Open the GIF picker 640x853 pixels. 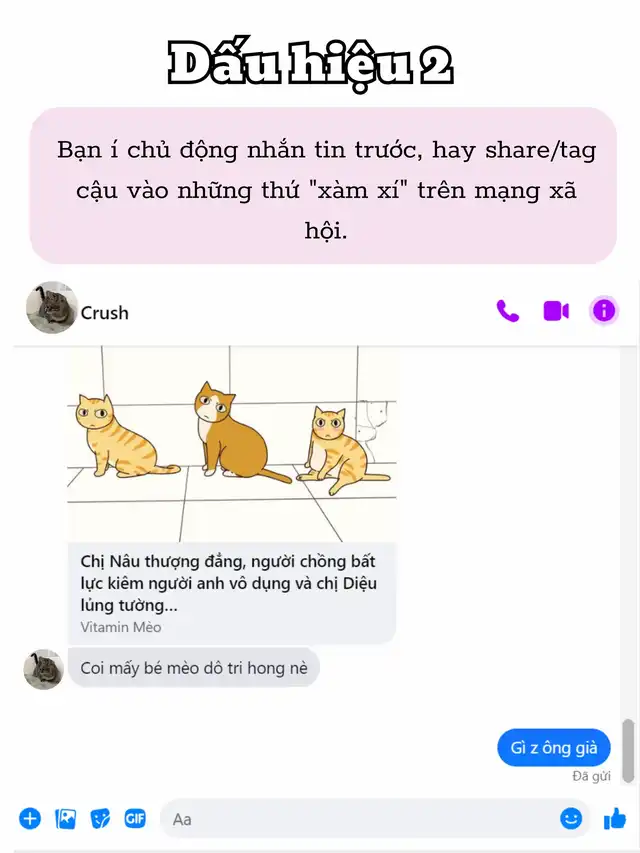tap(135, 819)
